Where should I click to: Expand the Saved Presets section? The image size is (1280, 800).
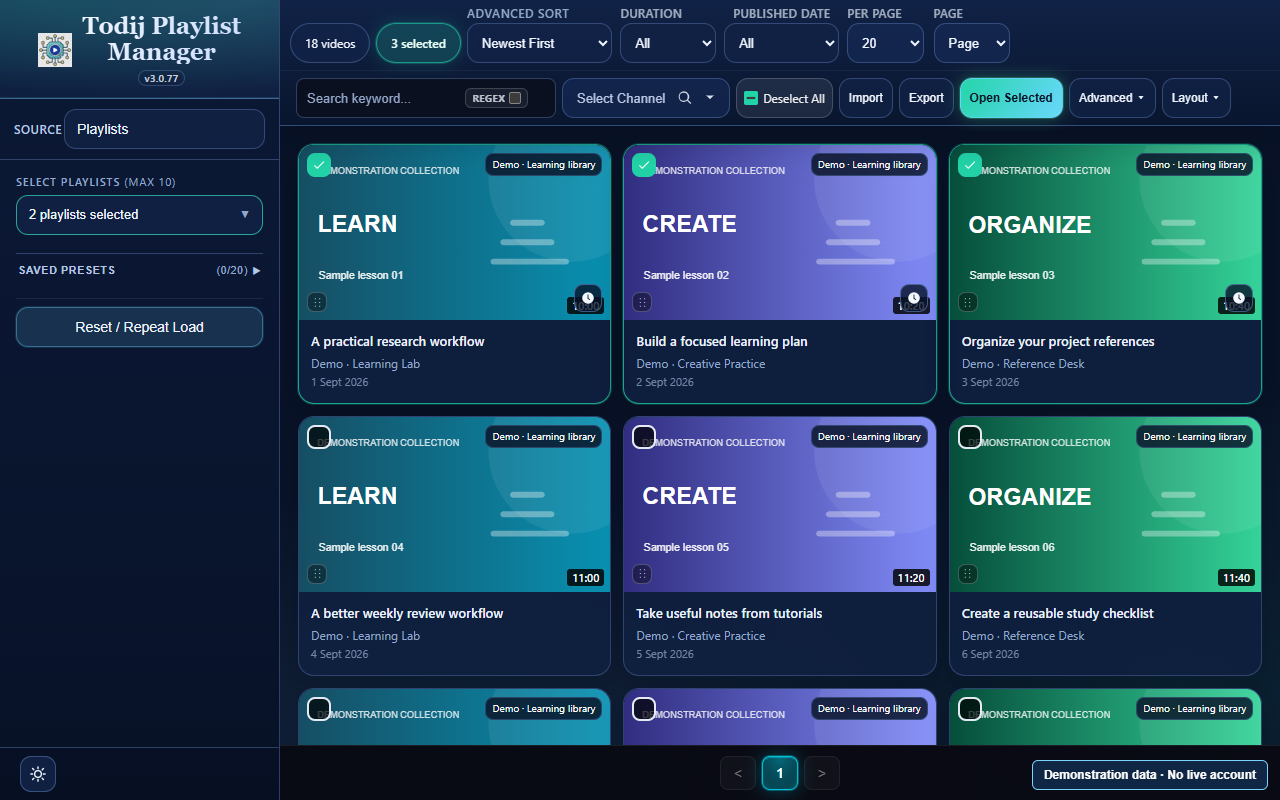point(139,270)
